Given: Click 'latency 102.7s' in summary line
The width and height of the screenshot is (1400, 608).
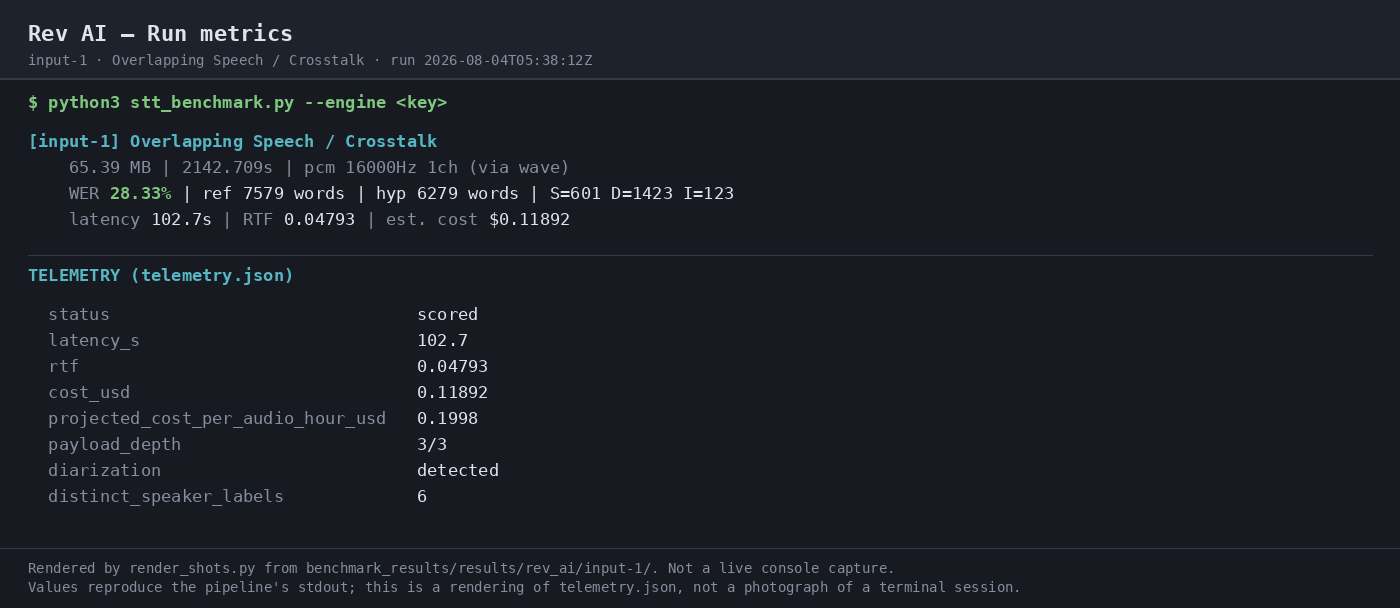Looking at the screenshot, I should (x=140, y=220).
